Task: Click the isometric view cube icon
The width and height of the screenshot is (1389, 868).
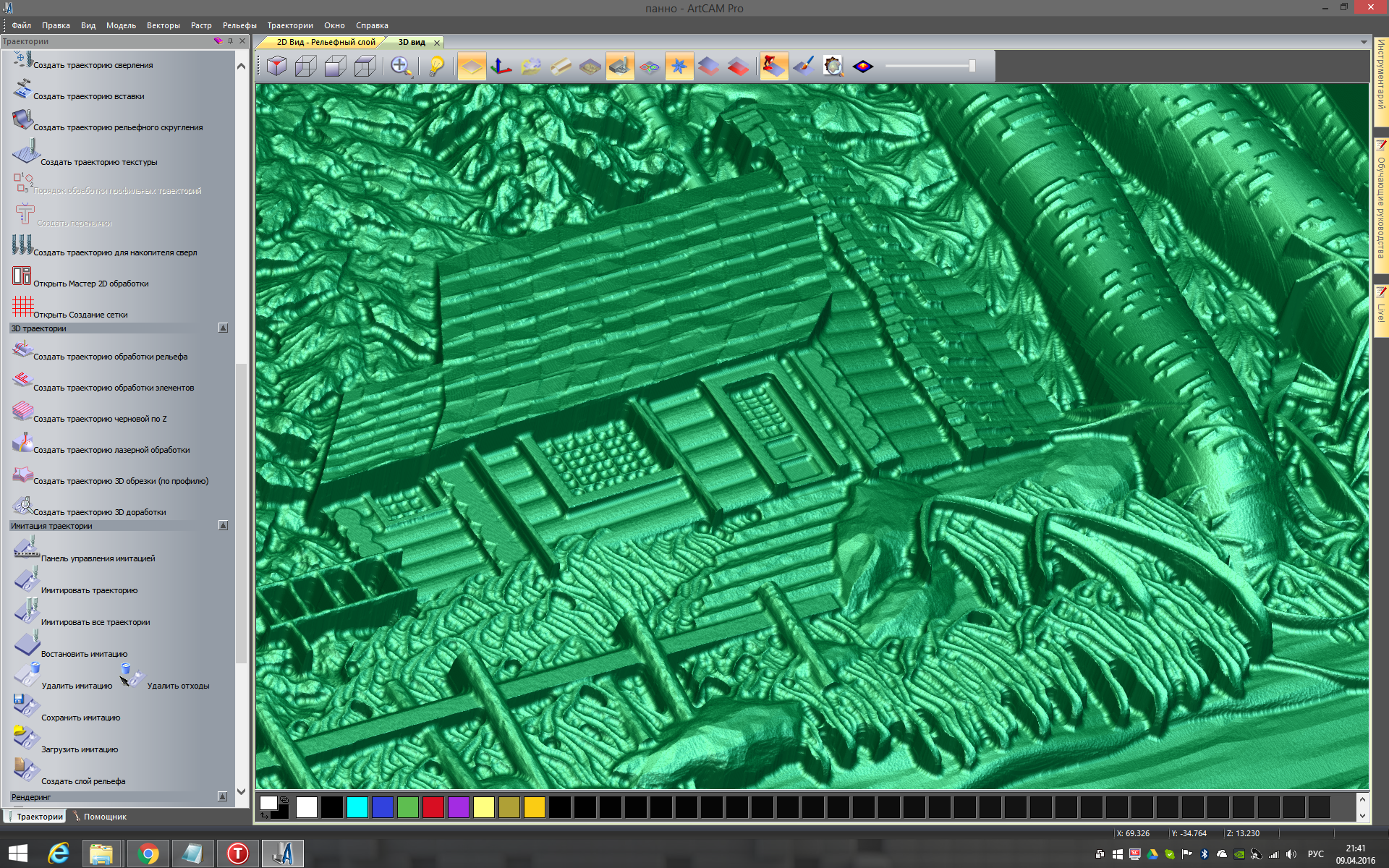Action: coord(276,67)
